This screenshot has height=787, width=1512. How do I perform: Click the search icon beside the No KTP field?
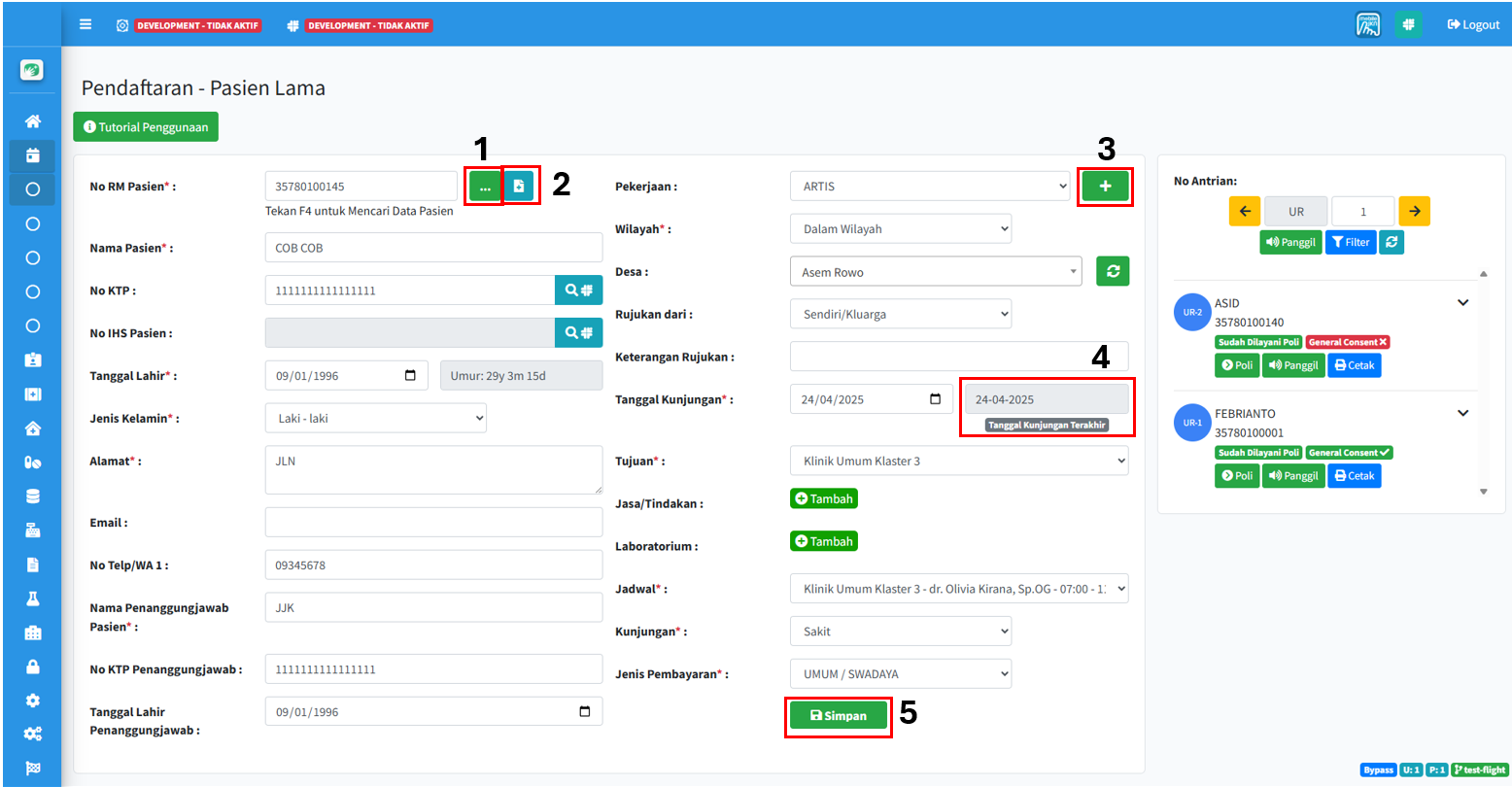578,291
